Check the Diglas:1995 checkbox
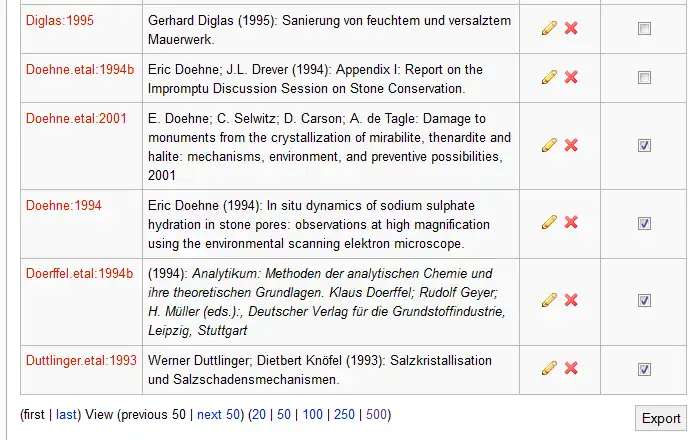 coord(644,29)
